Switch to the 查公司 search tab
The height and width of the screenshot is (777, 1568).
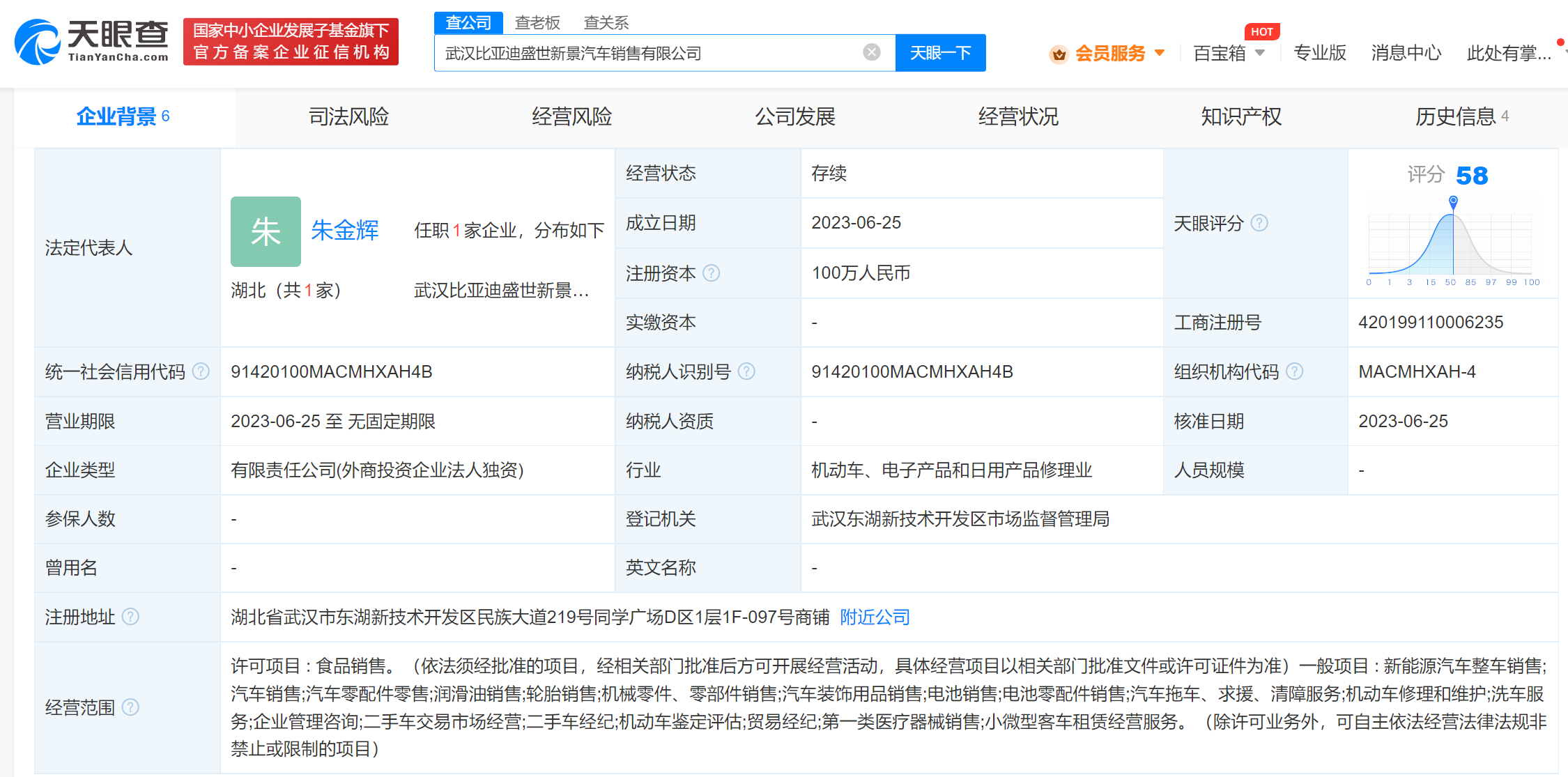pyautogui.click(x=468, y=23)
